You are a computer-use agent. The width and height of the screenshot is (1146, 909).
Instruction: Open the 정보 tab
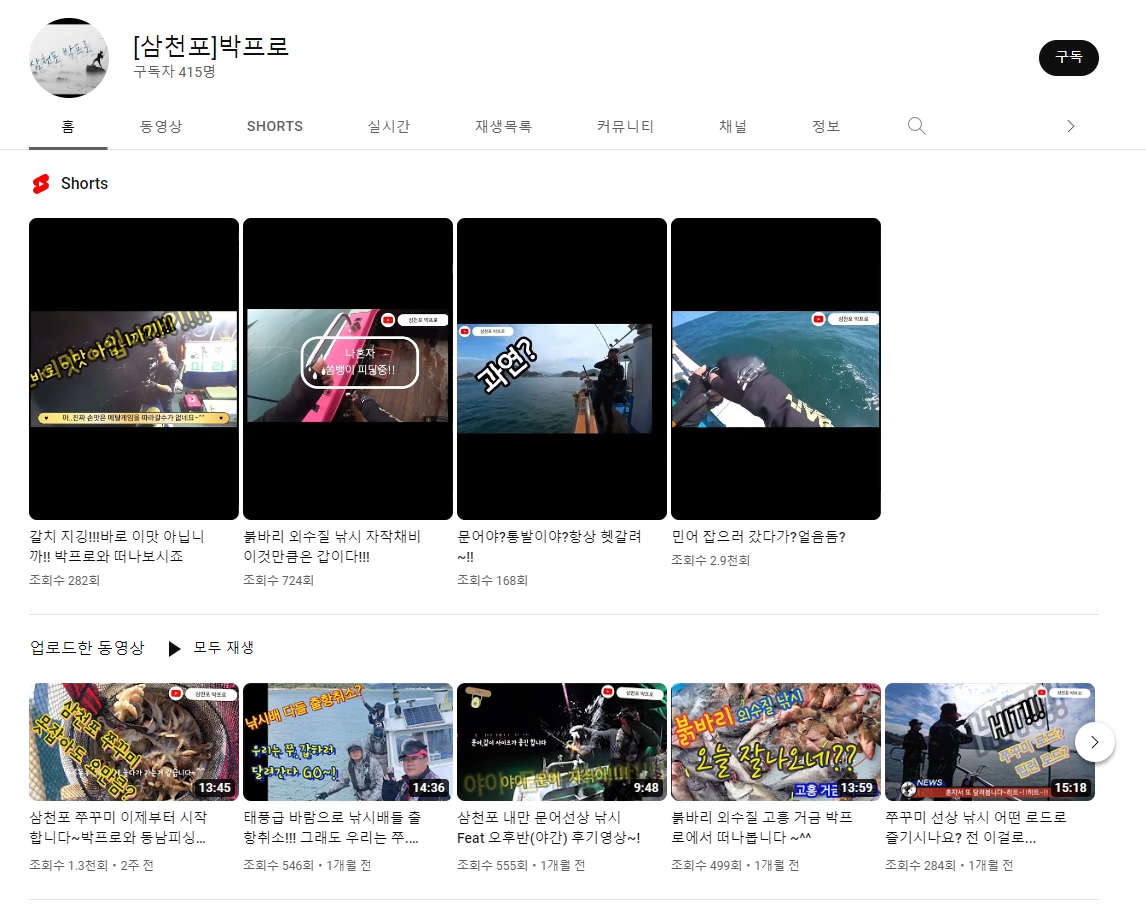pyautogui.click(x=826, y=126)
